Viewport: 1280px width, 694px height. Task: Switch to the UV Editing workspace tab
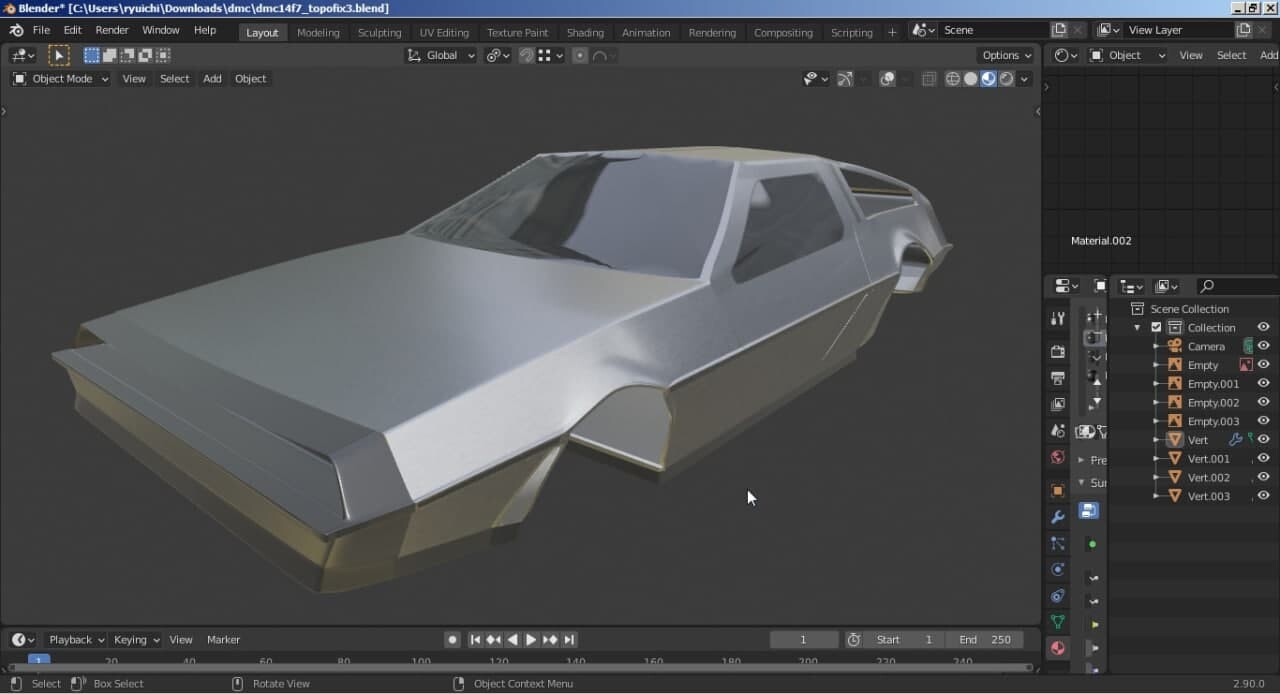coord(444,32)
